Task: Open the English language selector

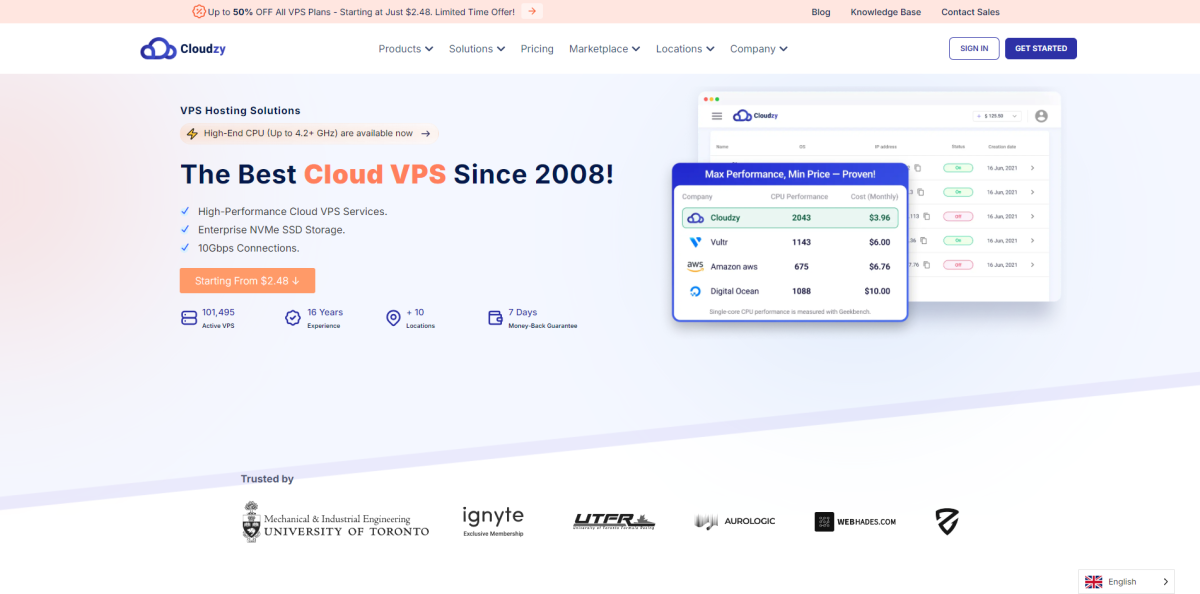Action: (1126, 582)
